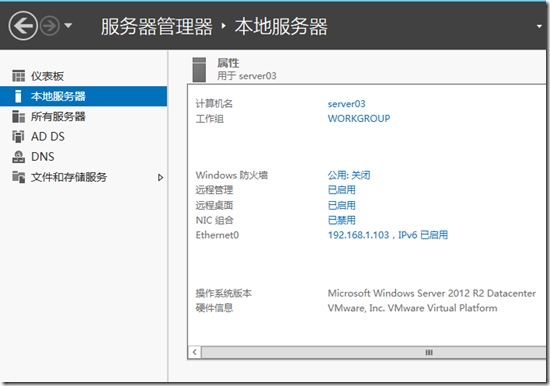The image size is (550, 386).
Task: Click the 远程桌面 label
Action: click(x=214, y=205)
